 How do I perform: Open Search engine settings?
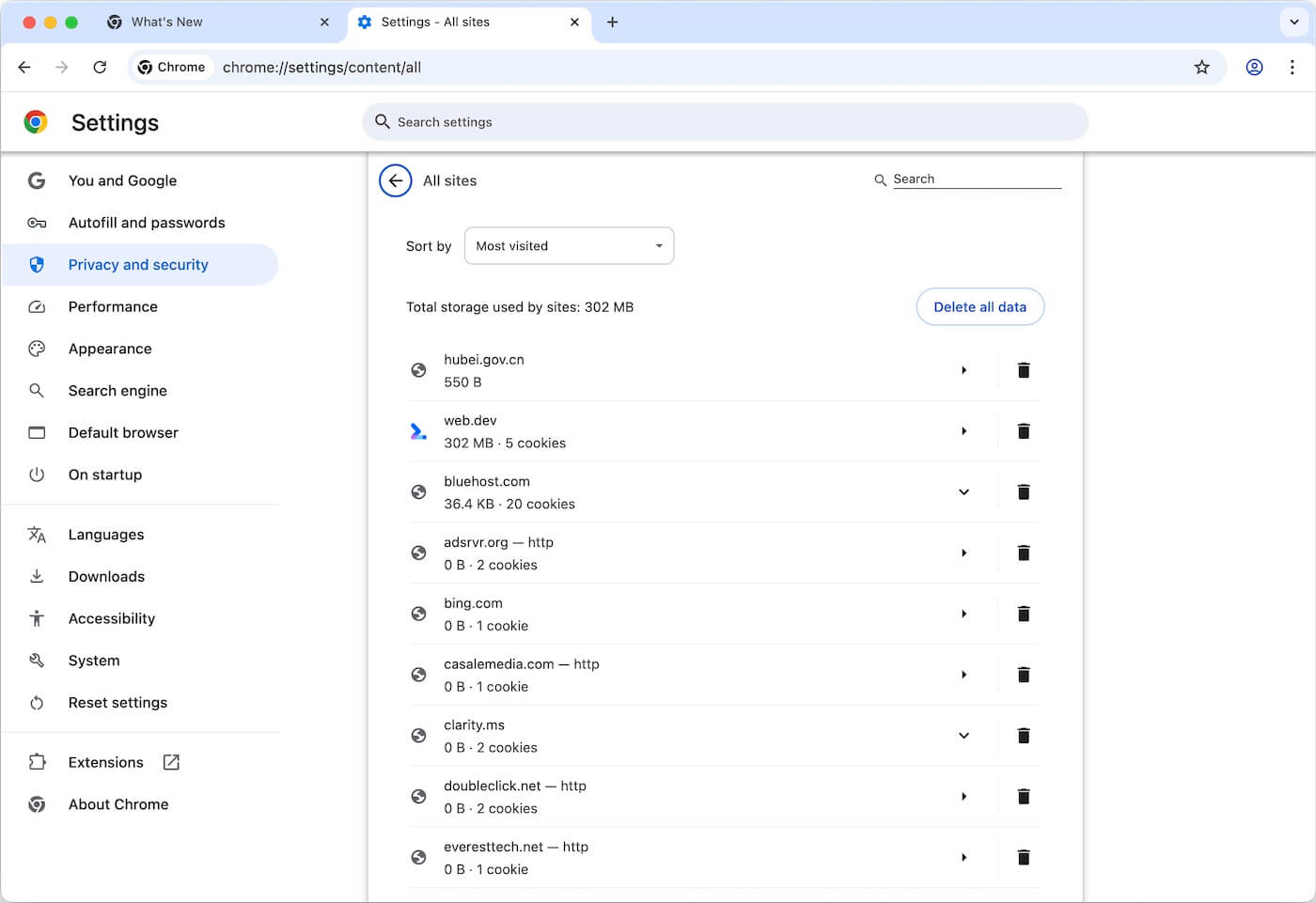(141, 390)
